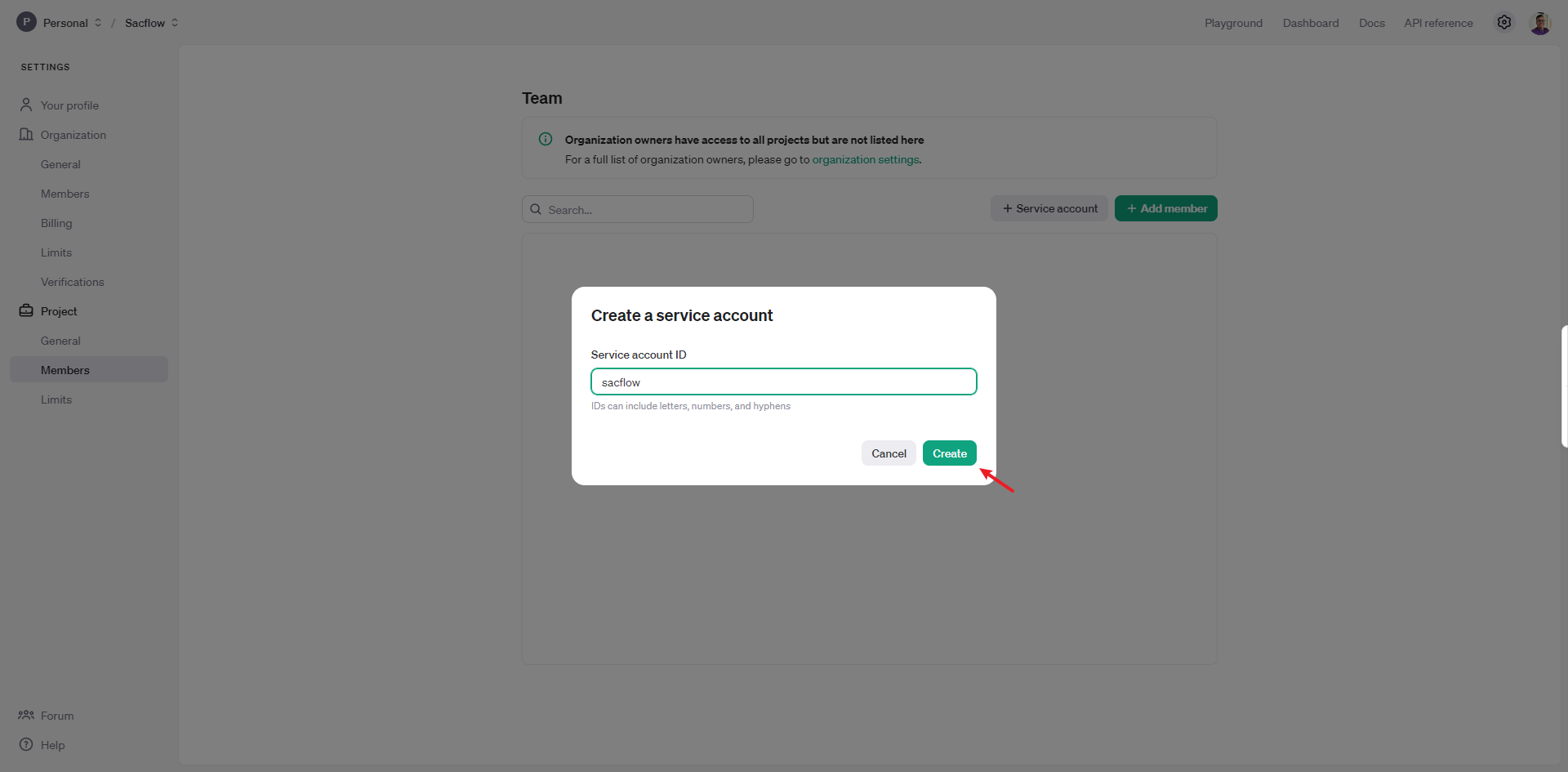
Task: Open the Playground tab
Action: 1233,23
